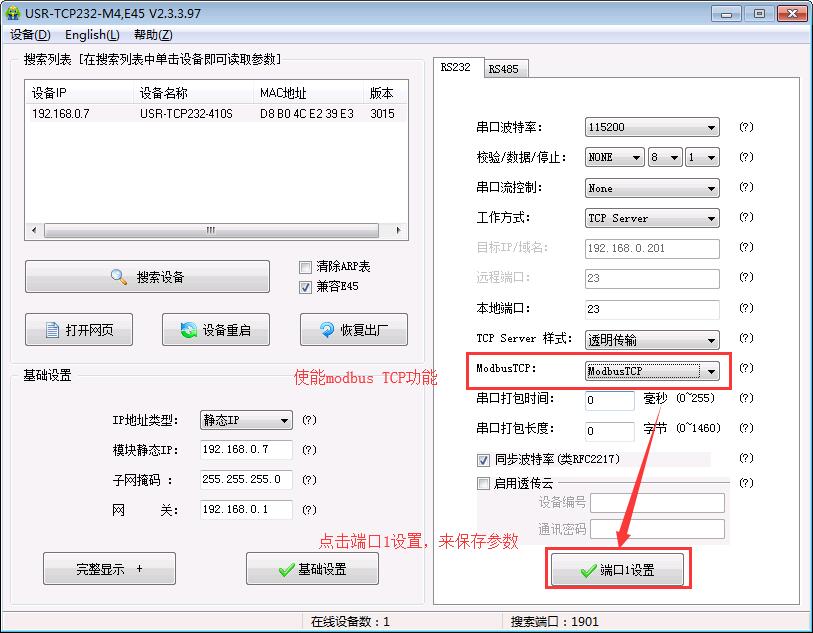The width and height of the screenshot is (813, 633).
Task: Click green checkmark icon on 端口1设置 button
Action: pyautogui.click(x=588, y=570)
